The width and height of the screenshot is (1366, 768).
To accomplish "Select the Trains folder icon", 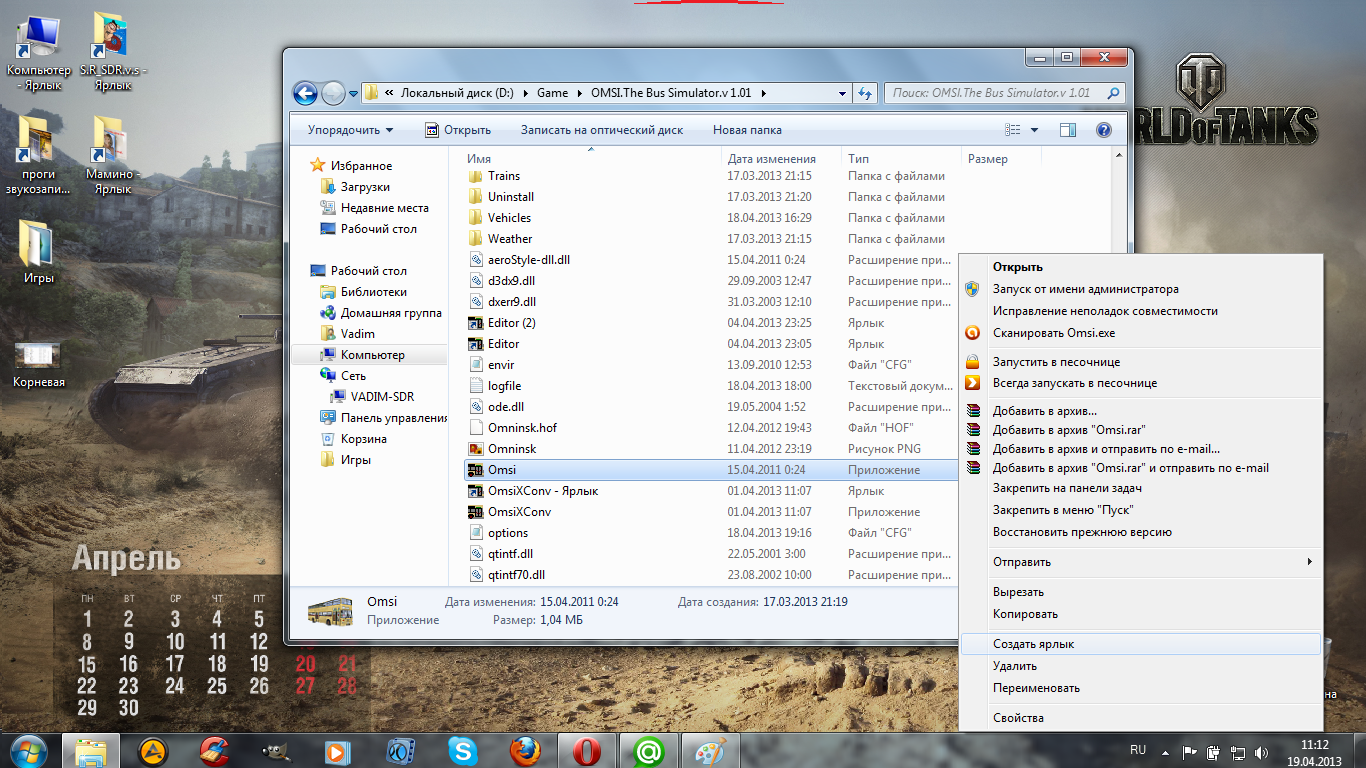I will coord(476,176).
